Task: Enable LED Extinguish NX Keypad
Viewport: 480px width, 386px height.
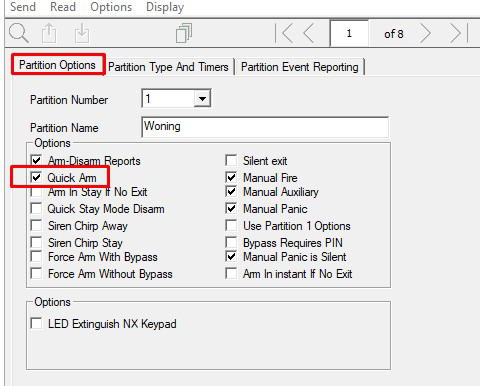Action: (36, 323)
